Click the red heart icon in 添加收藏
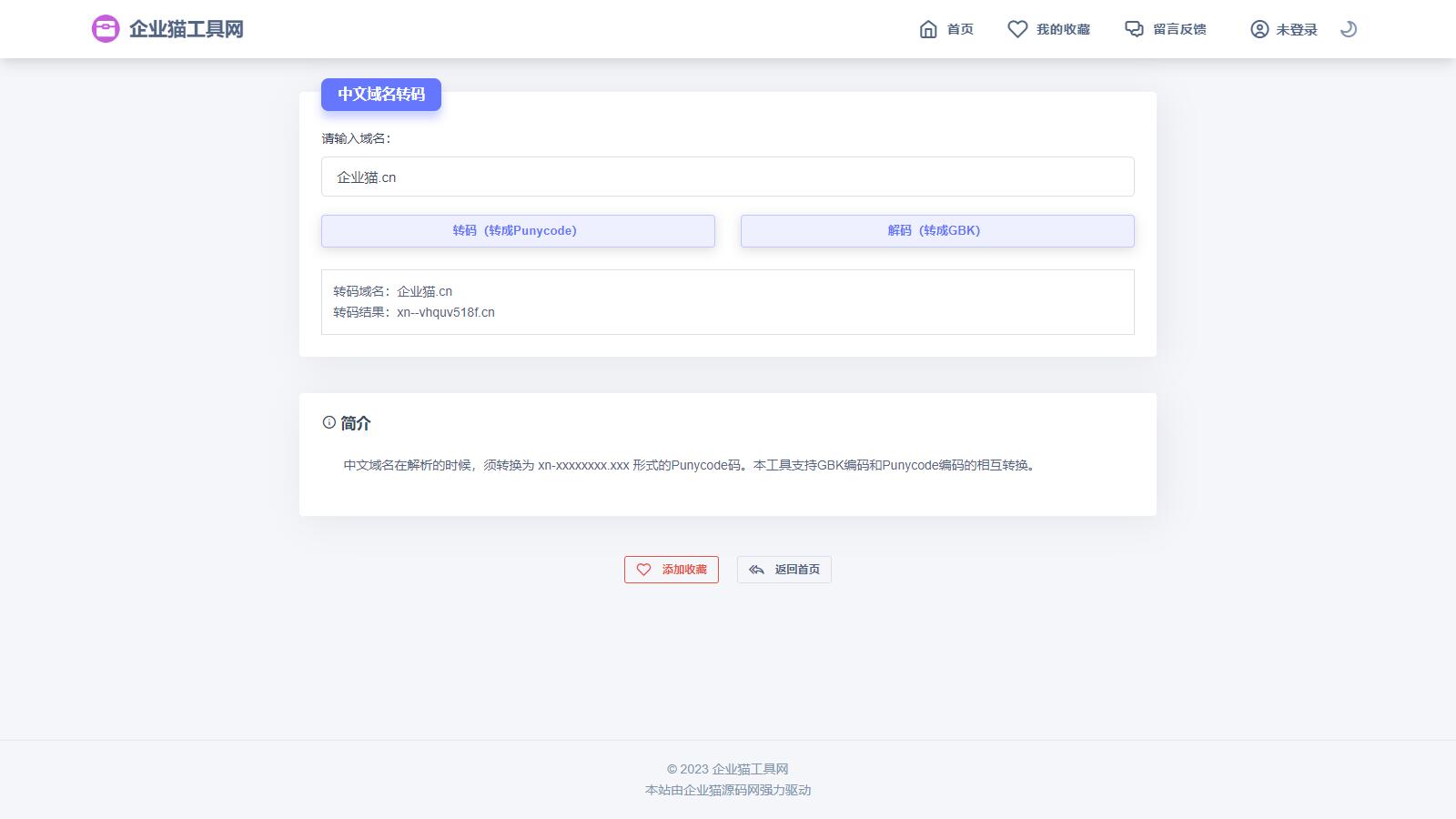Screen dimensions: 1456x819 pyautogui.click(x=644, y=570)
